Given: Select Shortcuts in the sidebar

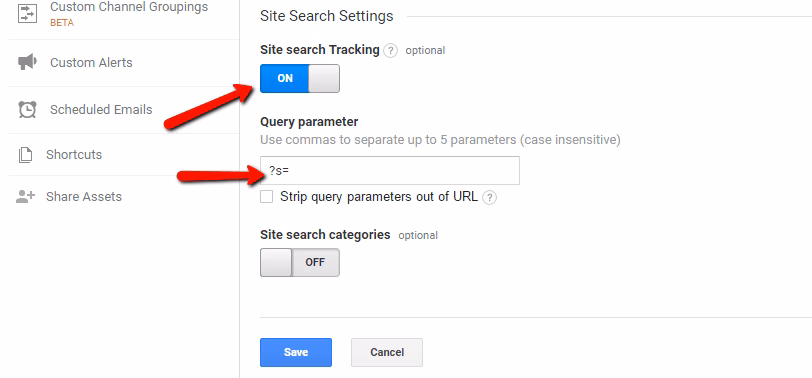Looking at the screenshot, I should click(74, 155).
